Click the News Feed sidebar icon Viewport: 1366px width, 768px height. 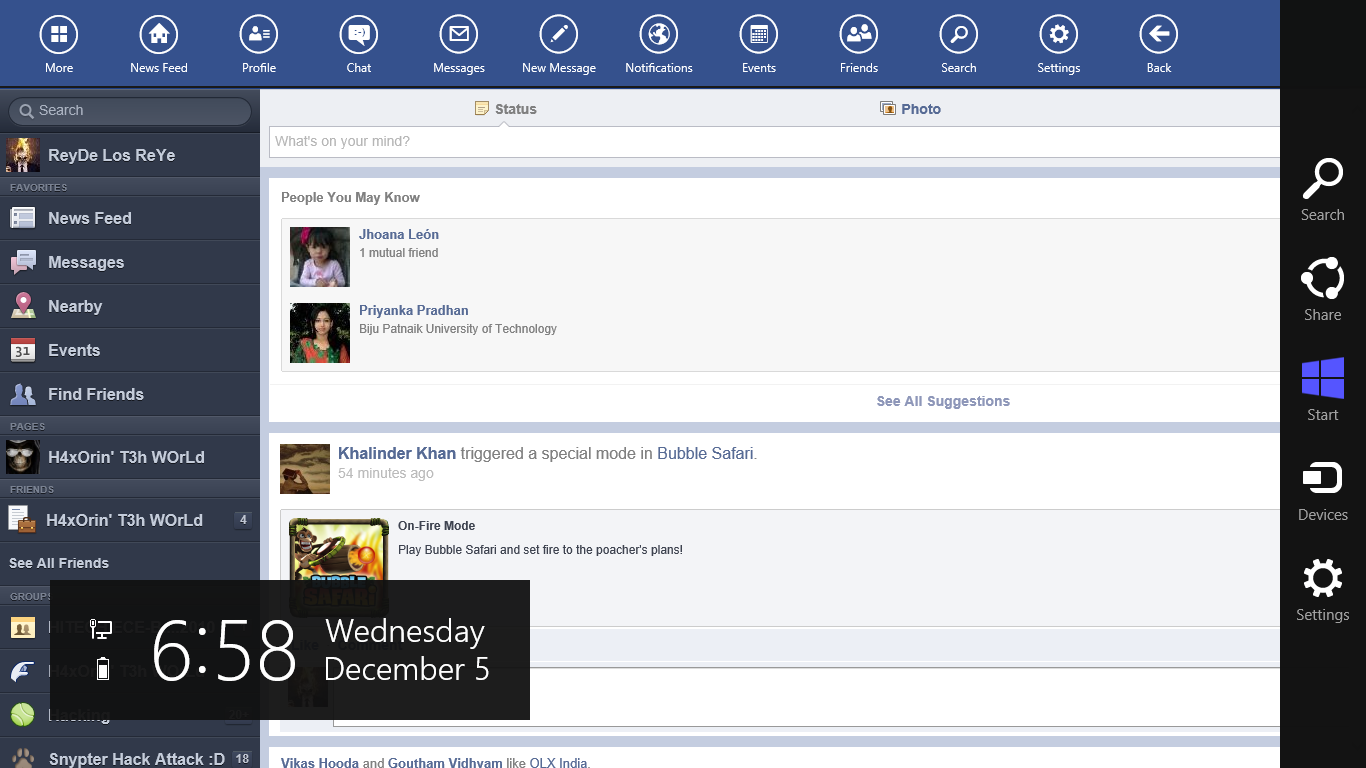23,218
